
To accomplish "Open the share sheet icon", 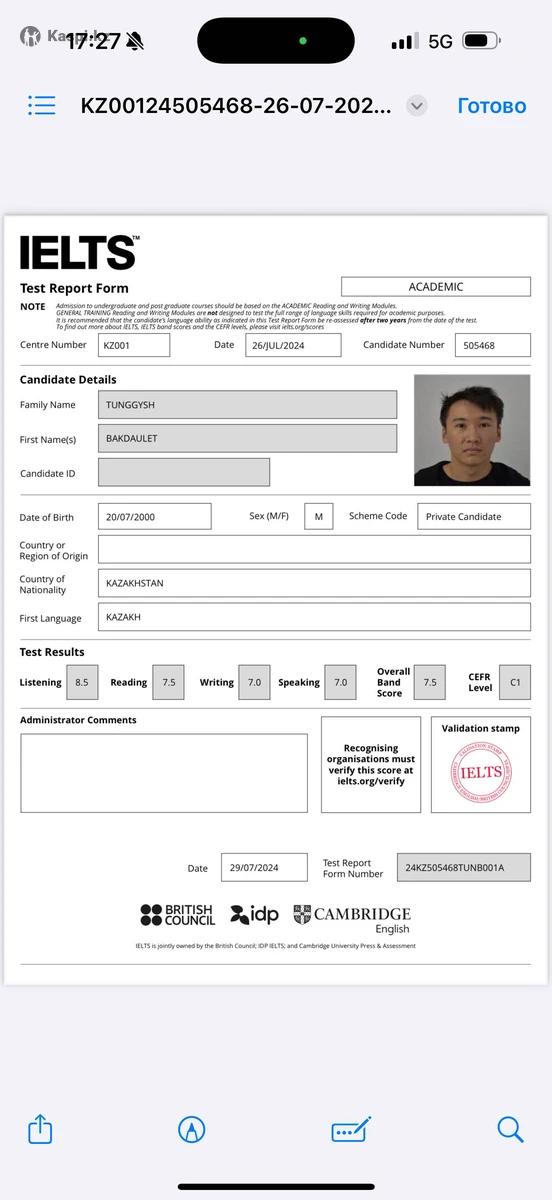I will tap(40, 1129).
